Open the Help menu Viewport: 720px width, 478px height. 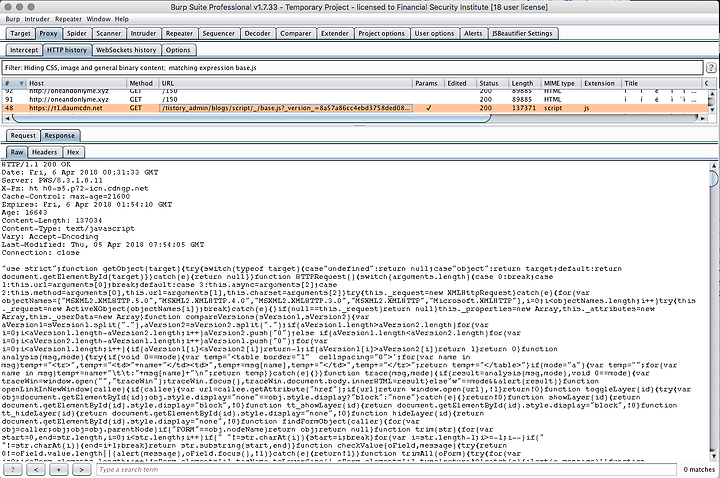pyautogui.click(x=122, y=19)
